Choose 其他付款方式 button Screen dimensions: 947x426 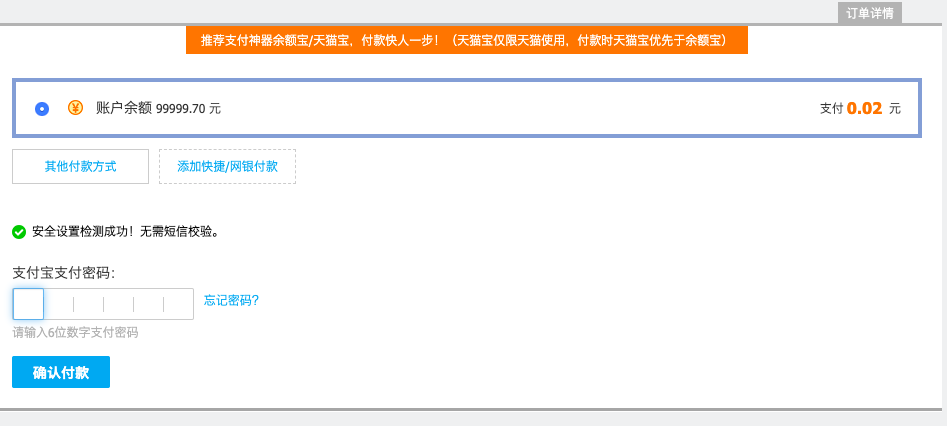[80, 166]
